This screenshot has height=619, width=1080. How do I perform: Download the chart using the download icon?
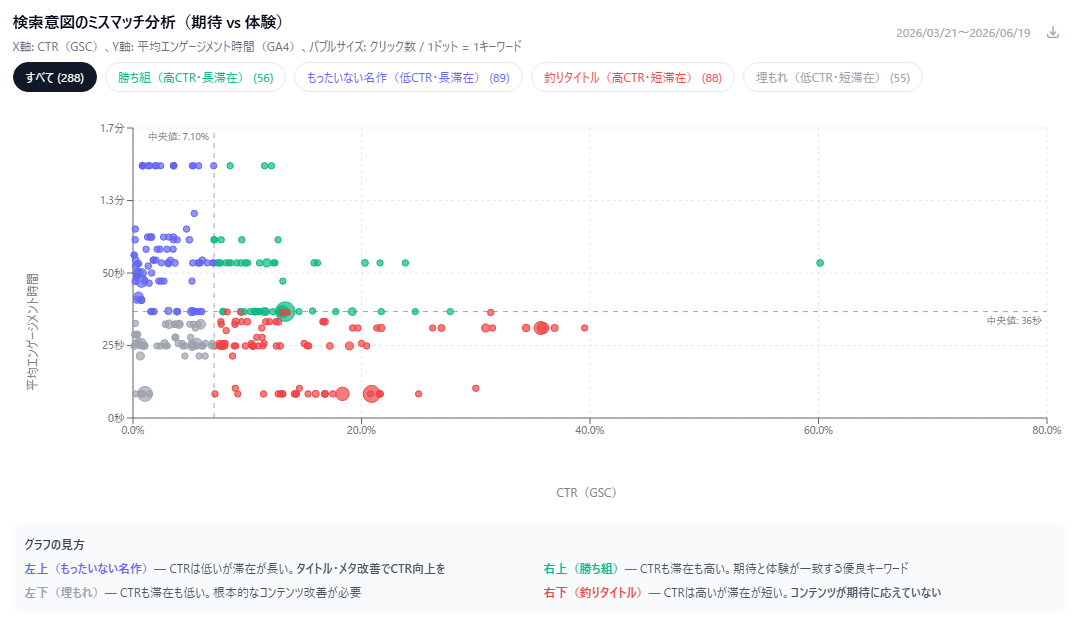(x=1052, y=32)
